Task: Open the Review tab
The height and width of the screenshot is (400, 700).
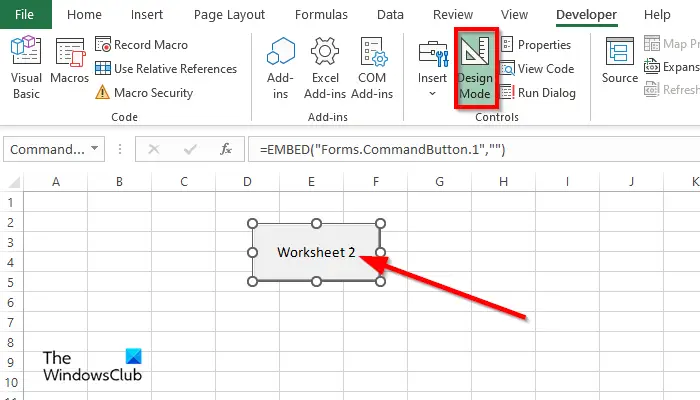Action: [x=453, y=15]
